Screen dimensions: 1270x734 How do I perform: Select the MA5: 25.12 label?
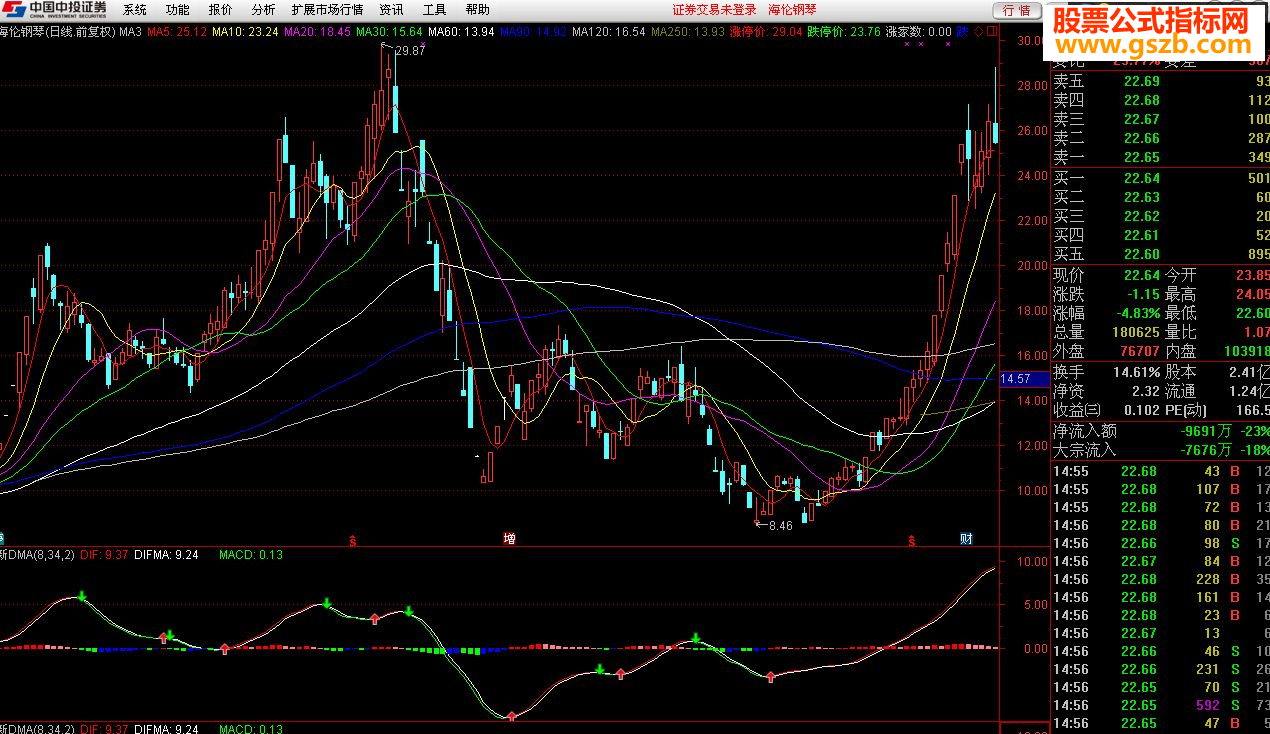(177, 32)
